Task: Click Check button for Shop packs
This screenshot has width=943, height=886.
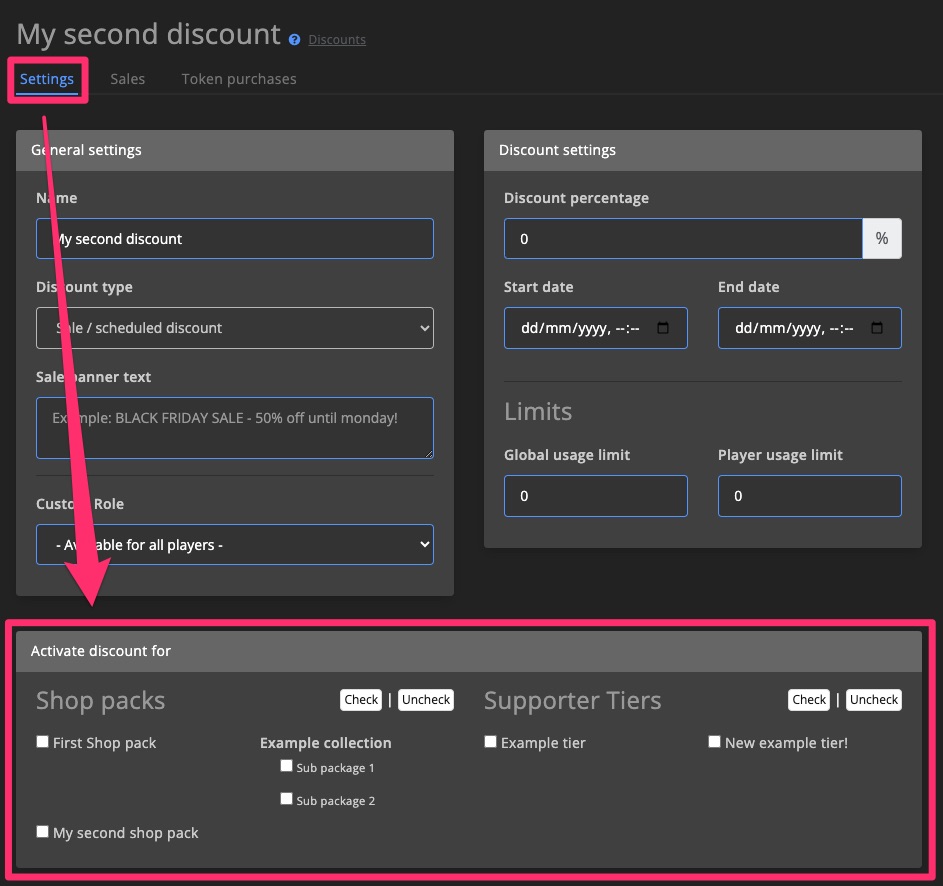Action: (361, 699)
